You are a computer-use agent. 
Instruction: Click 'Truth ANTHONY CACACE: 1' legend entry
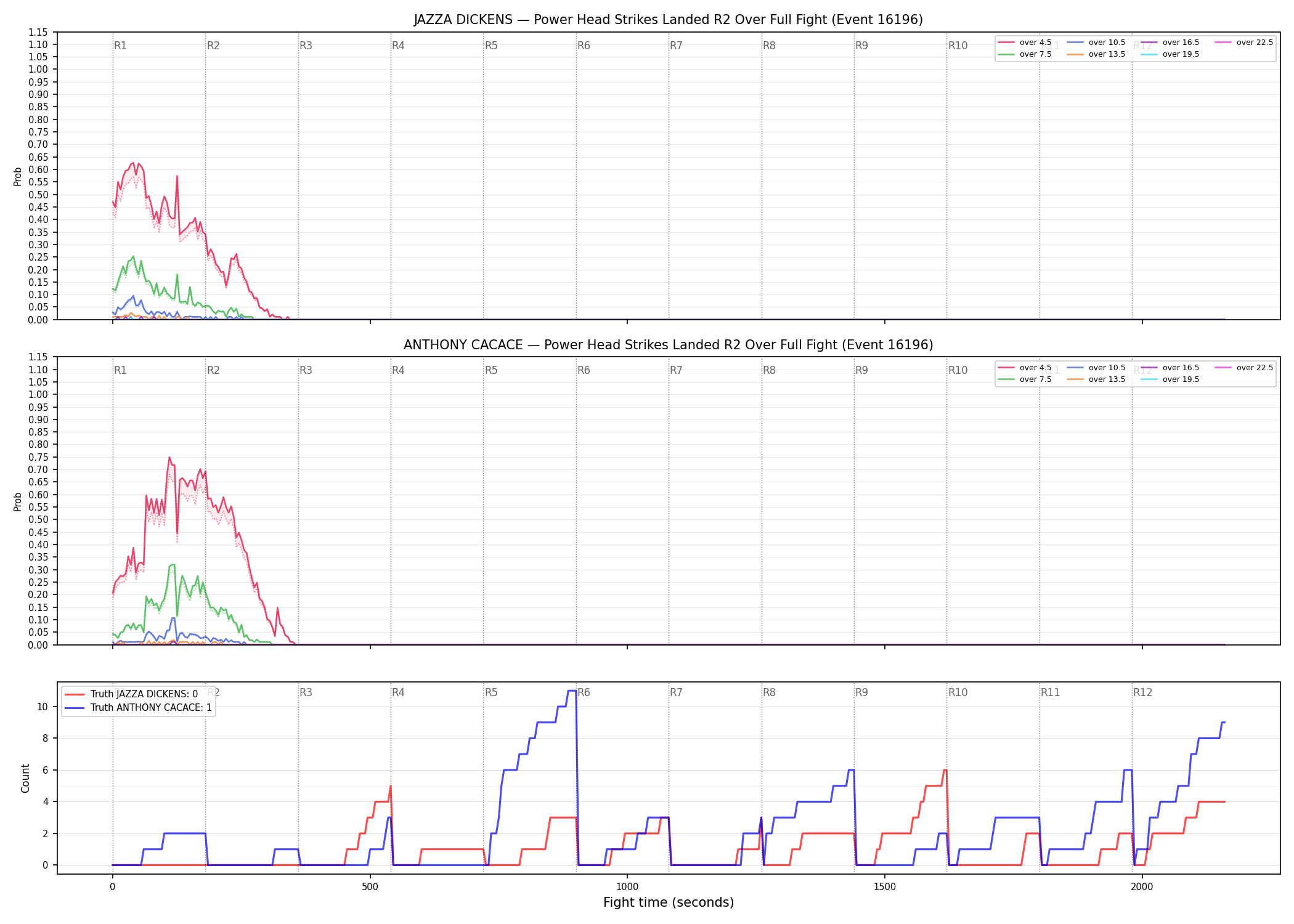(x=138, y=708)
